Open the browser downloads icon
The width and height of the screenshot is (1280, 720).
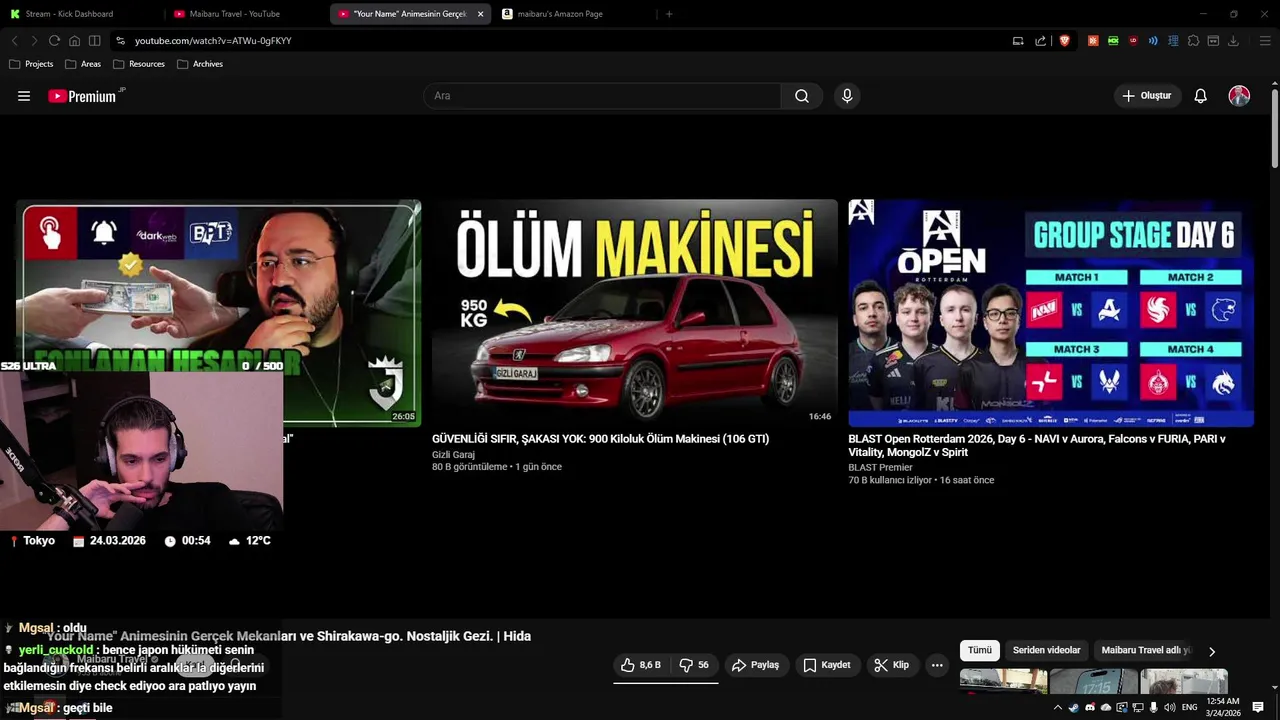coord(1233,41)
